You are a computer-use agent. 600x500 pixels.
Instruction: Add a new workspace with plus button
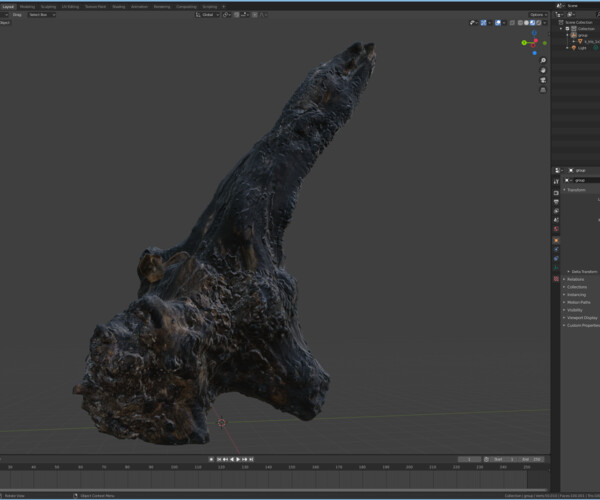[x=224, y=7]
